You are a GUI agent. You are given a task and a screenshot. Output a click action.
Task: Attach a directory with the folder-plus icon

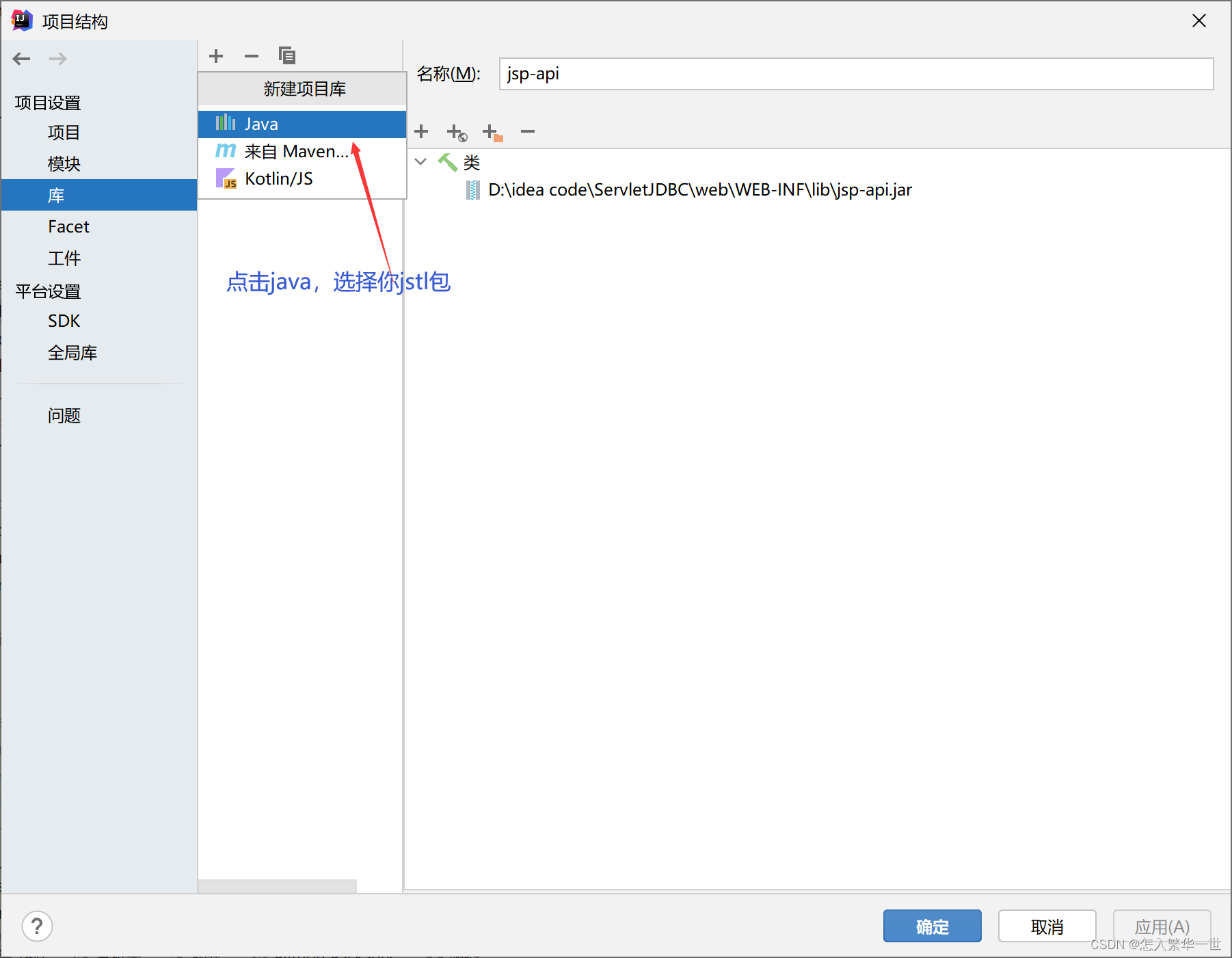pos(492,132)
